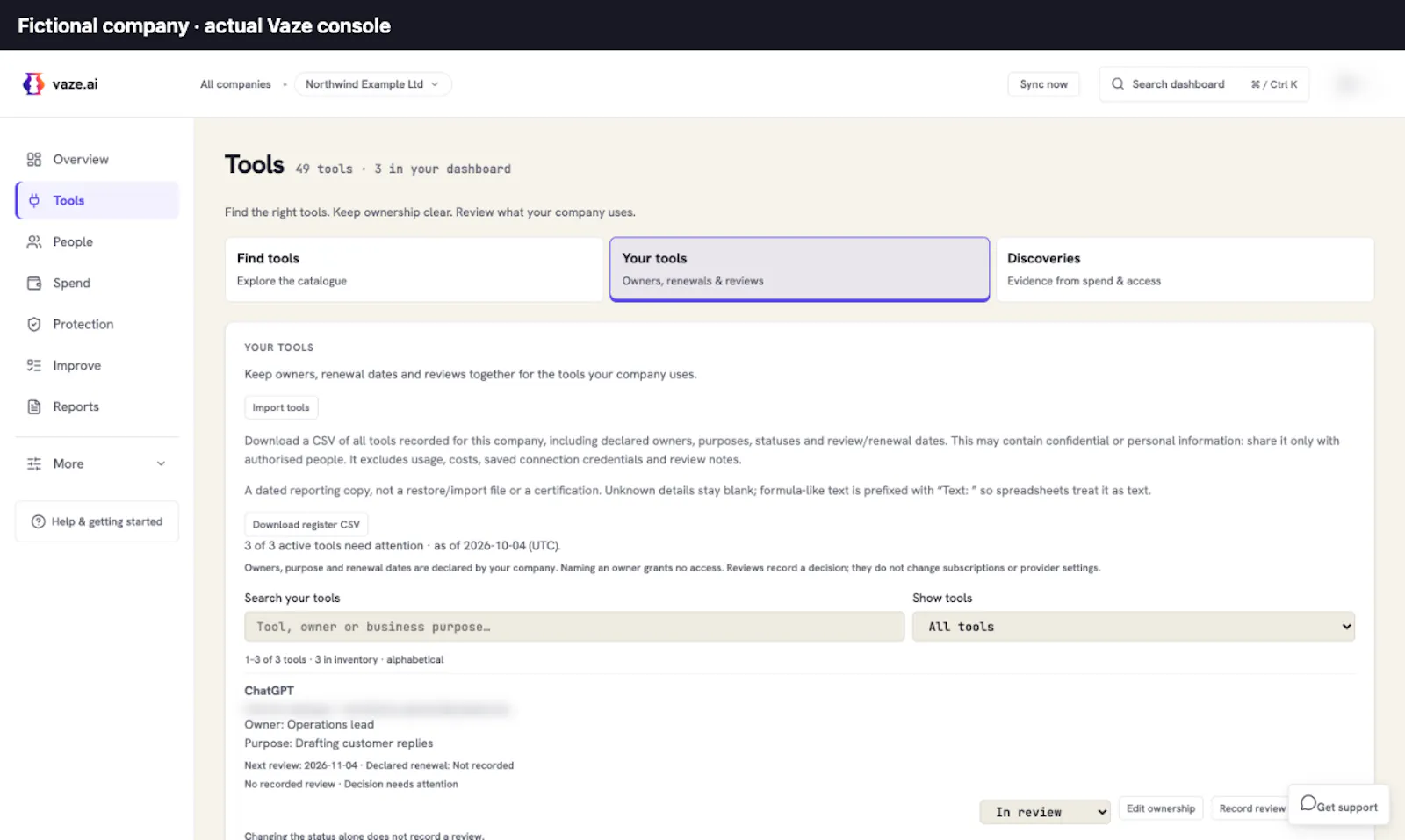This screenshot has height=840, width=1405.
Task: Open the Reports menu item
Action: pos(97,406)
